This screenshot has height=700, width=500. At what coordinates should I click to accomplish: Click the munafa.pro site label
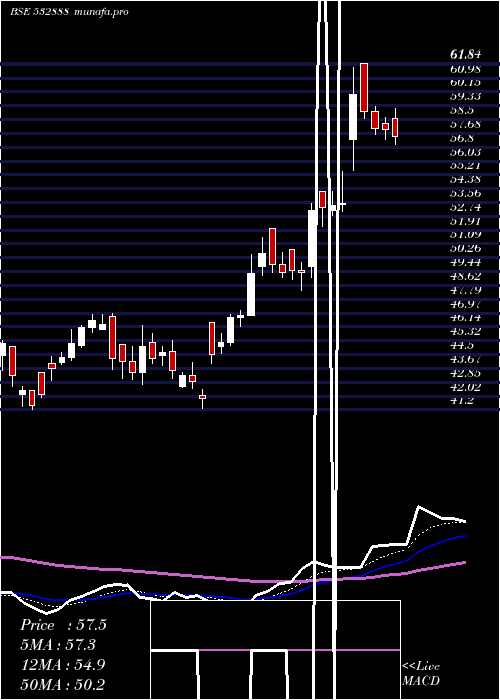(x=101, y=12)
